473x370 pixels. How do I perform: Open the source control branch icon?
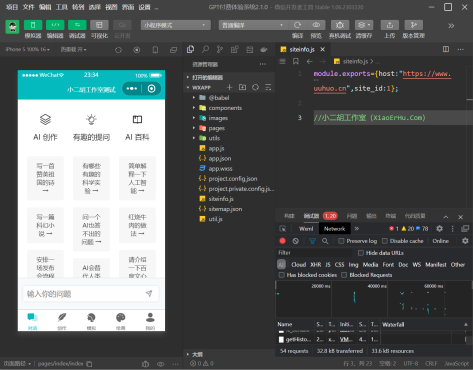click(220, 49)
